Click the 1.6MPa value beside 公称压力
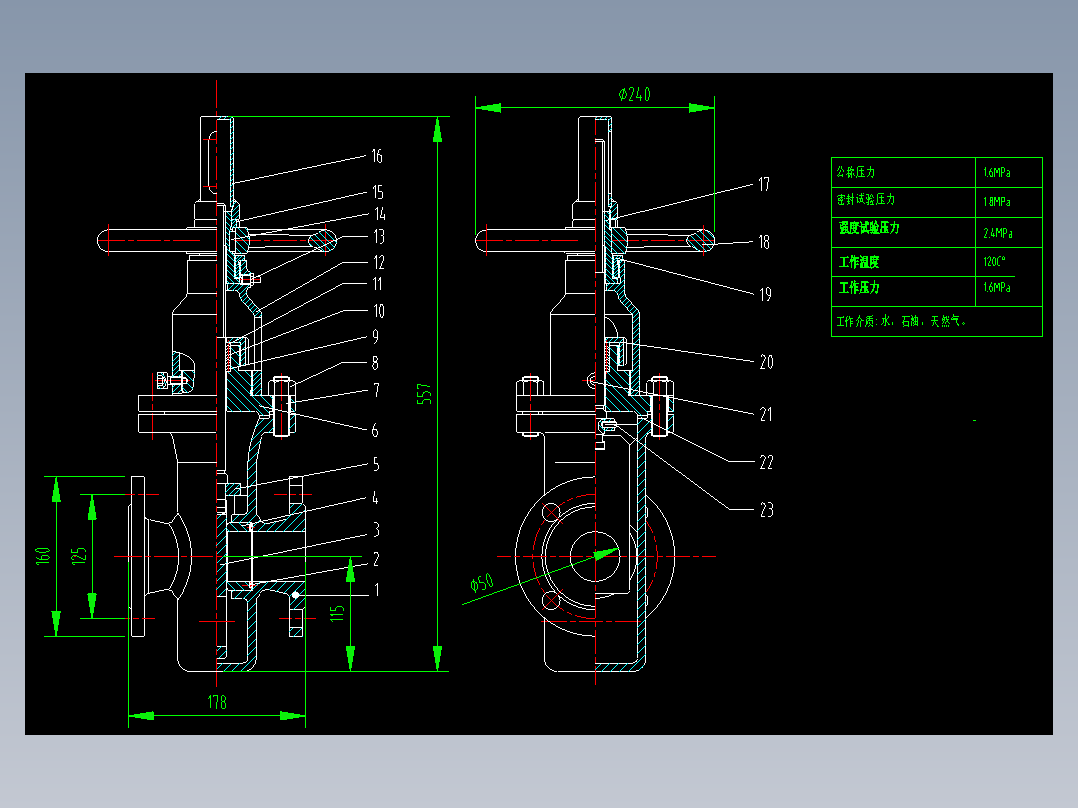 (x=996, y=173)
